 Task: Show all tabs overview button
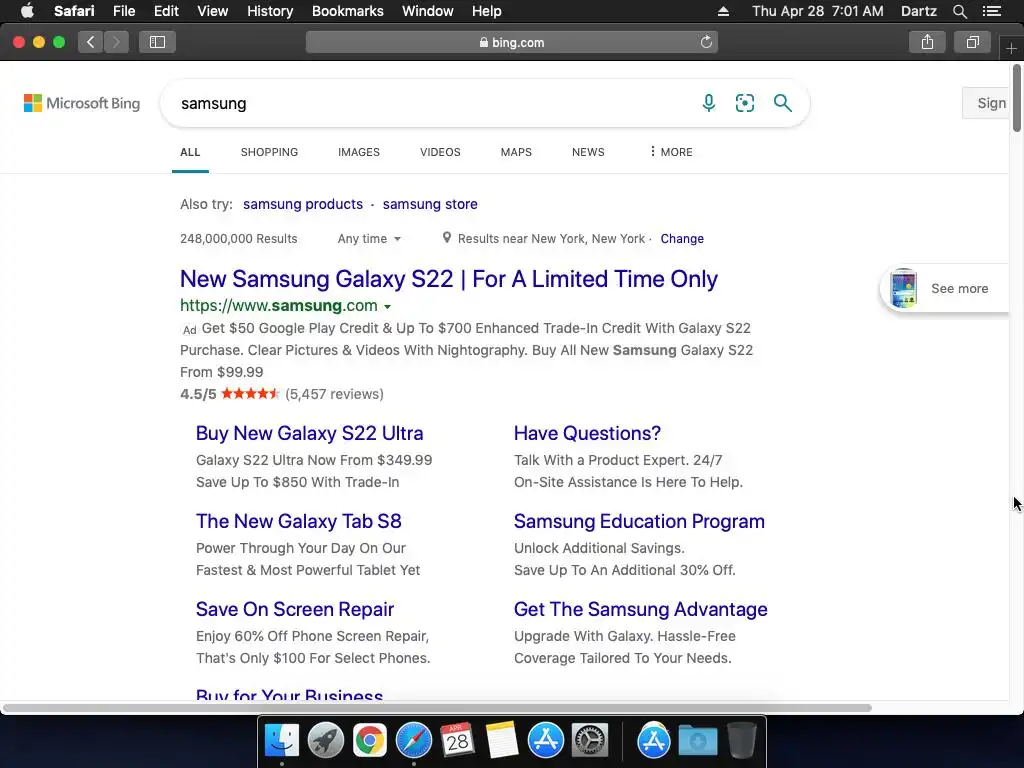(972, 42)
